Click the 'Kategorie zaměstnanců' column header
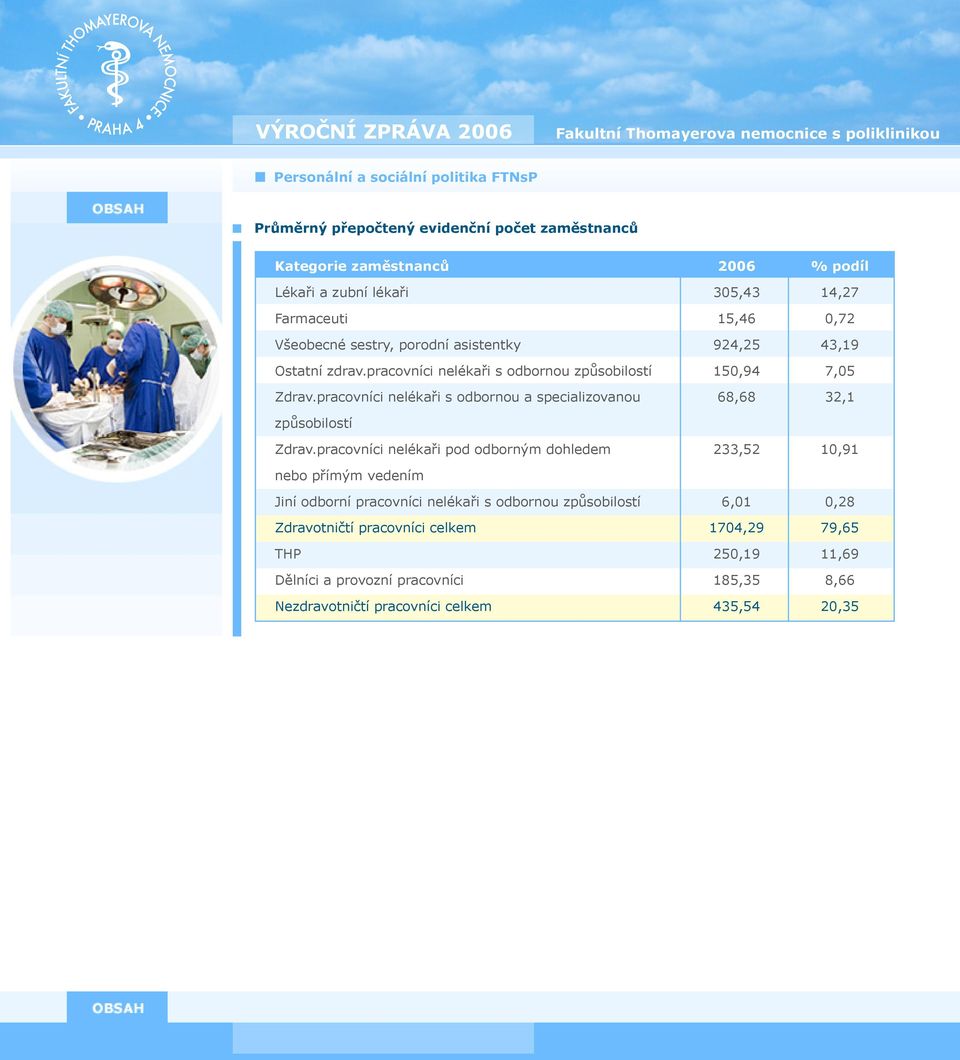Viewport: 960px width, 1060px height. coord(362,266)
